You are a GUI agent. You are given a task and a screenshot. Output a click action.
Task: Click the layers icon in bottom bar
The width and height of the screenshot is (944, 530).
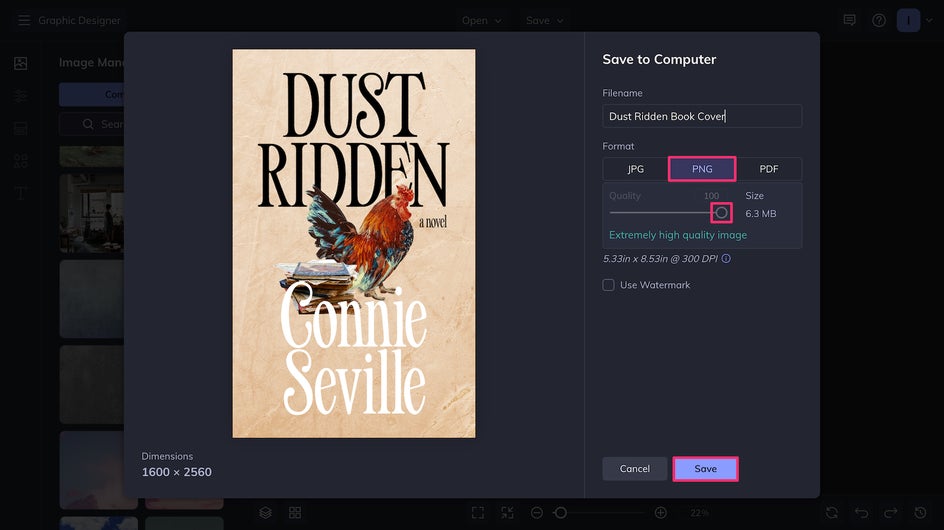click(x=265, y=512)
